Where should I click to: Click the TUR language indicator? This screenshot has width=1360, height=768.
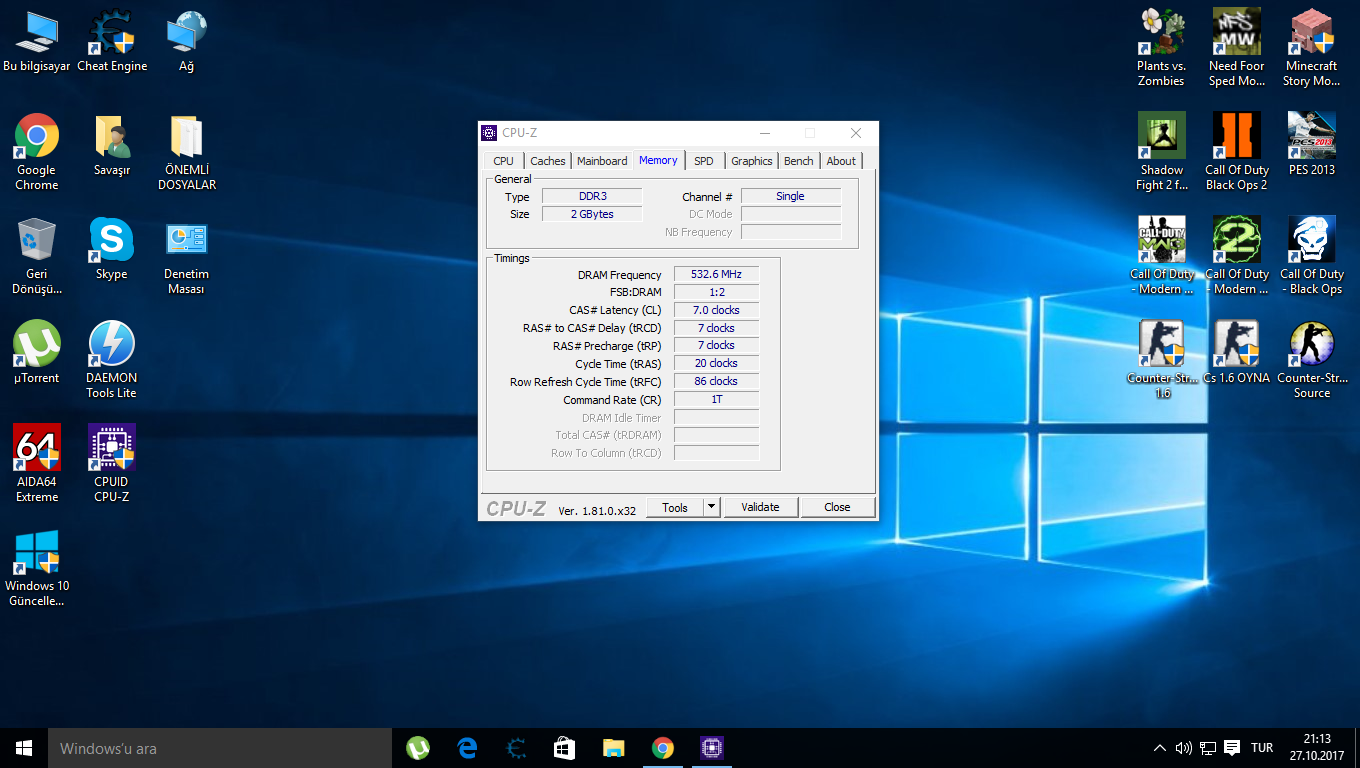click(1262, 748)
